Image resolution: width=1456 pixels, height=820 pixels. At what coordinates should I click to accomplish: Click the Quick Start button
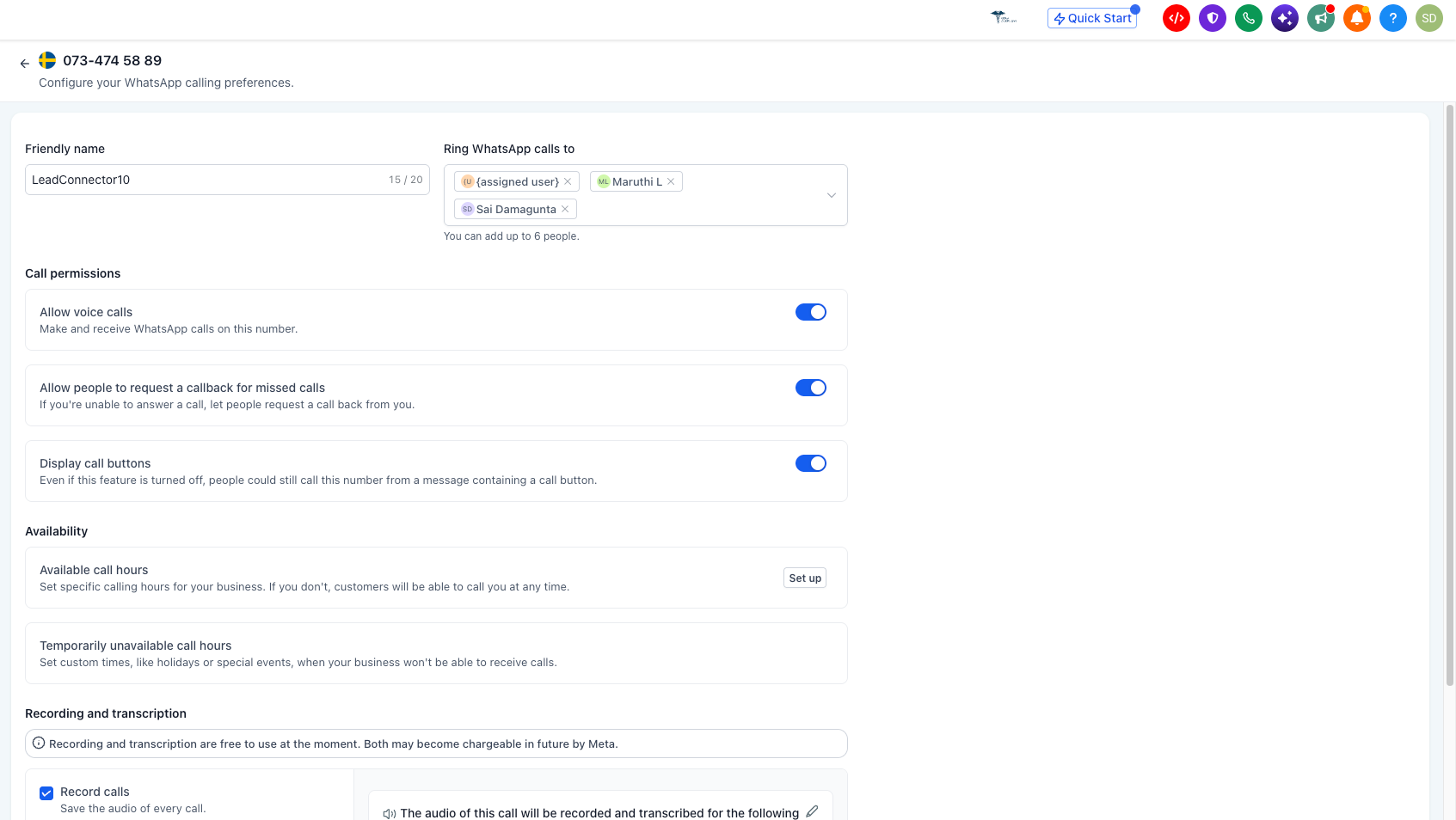[x=1092, y=18]
